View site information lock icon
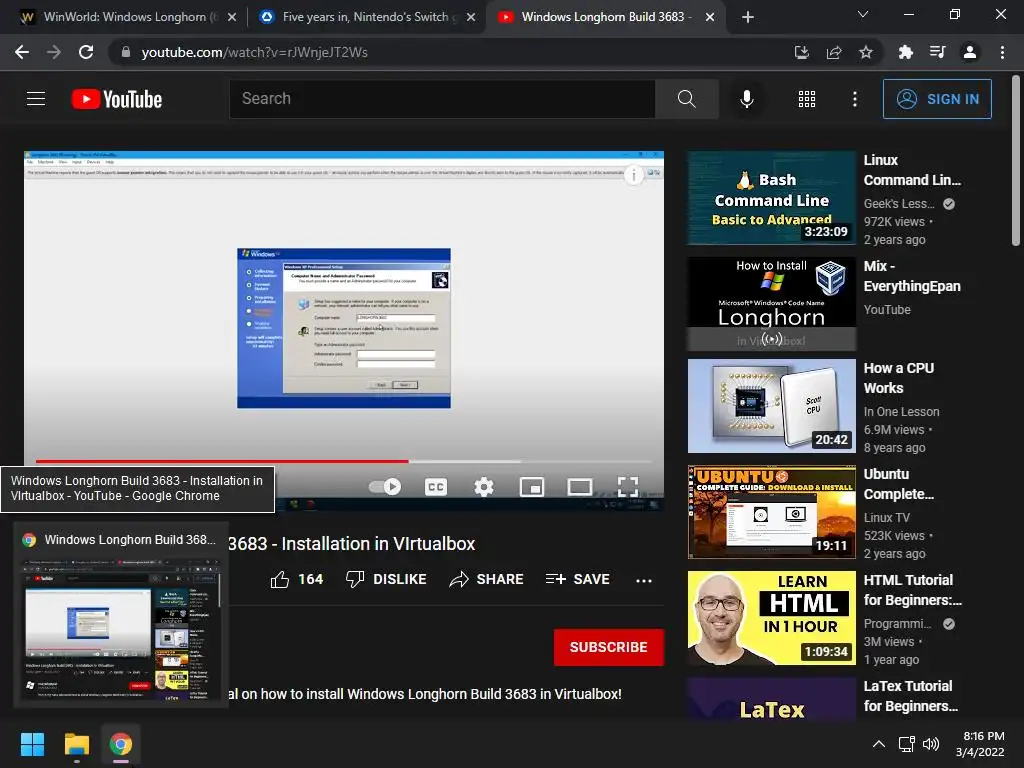Screen dimensions: 1024x768 [x=125, y=52]
